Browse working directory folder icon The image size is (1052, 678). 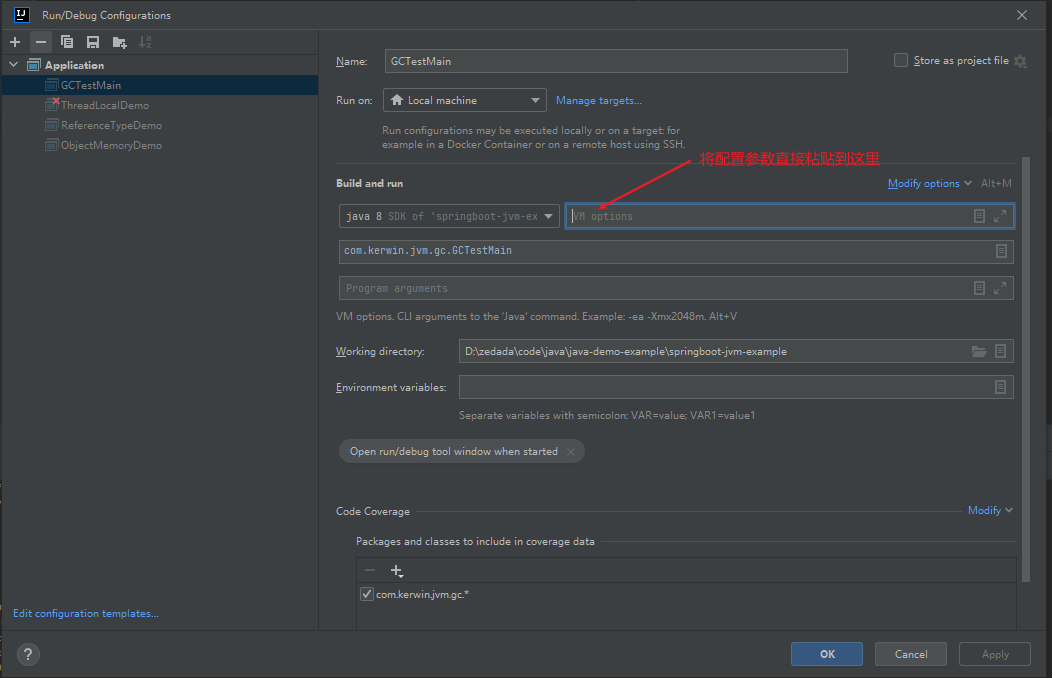[979, 351]
